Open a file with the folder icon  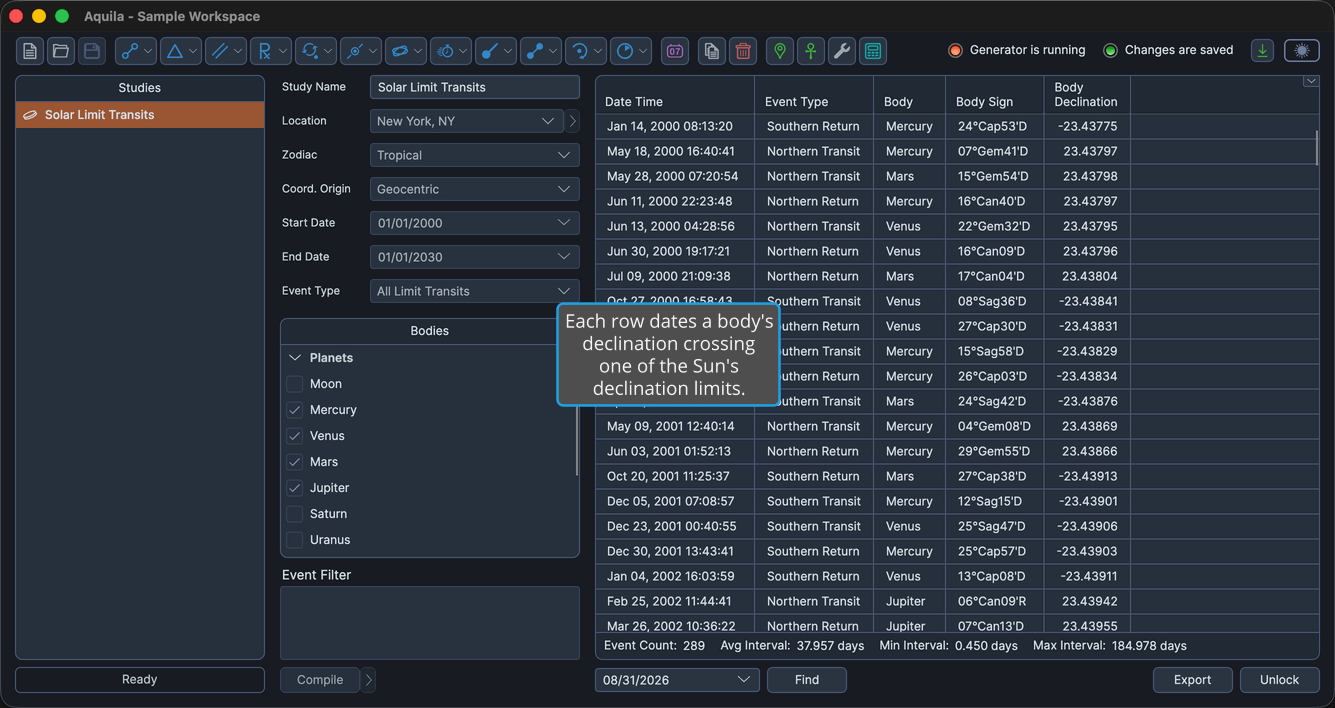61,51
